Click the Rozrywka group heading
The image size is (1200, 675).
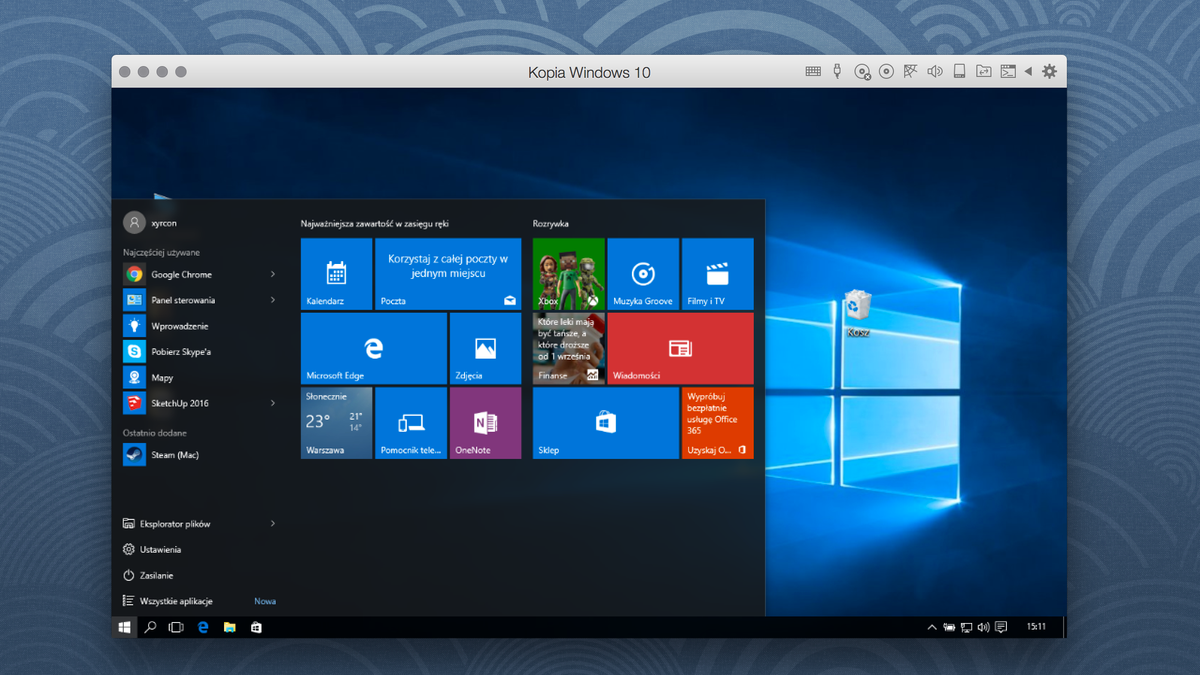pyautogui.click(x=551, y=224)
